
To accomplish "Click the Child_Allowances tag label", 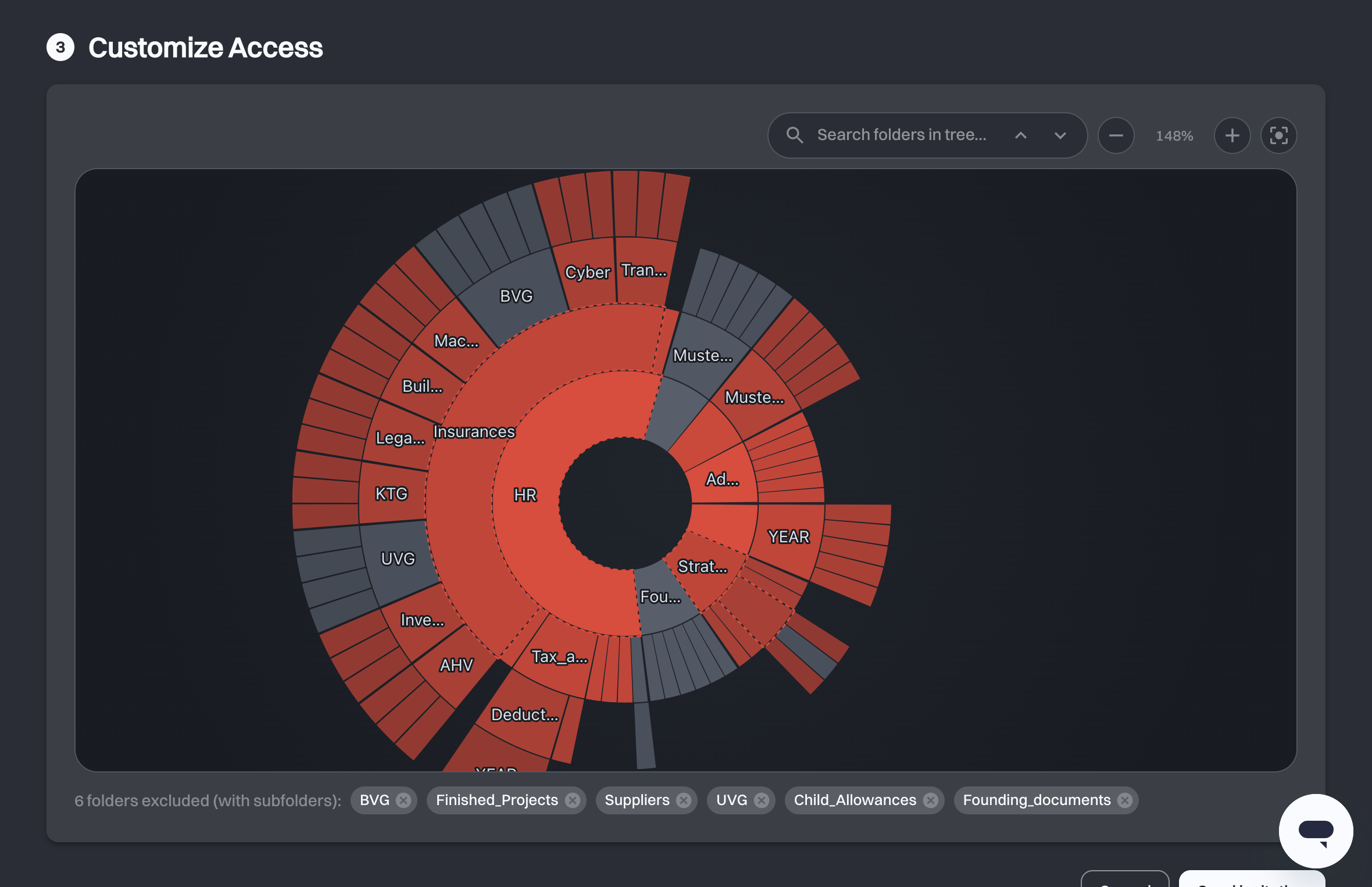I will (855, 800).
